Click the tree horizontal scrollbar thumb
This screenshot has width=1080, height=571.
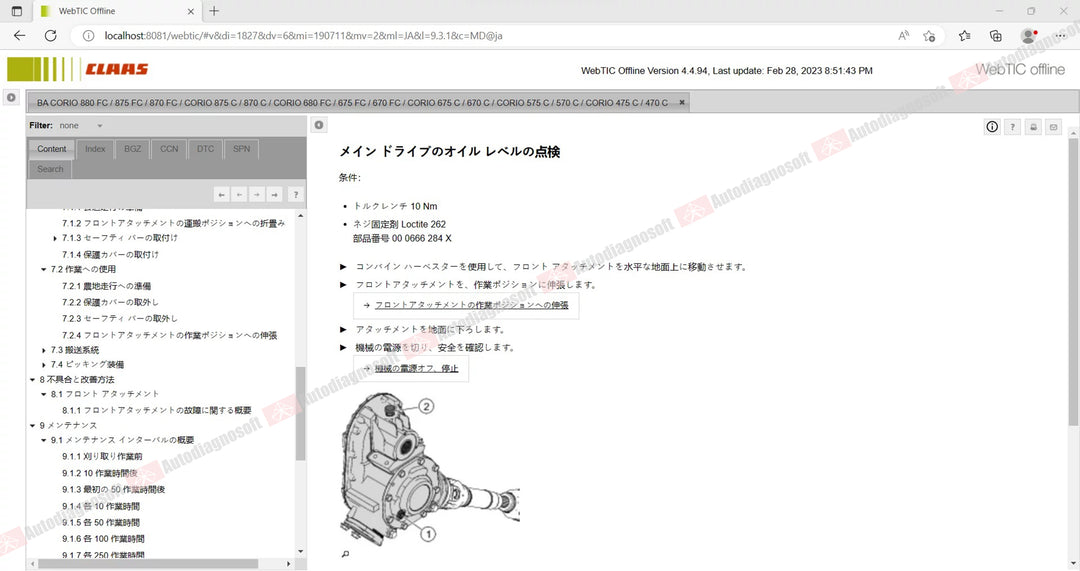[x=148, y=563]
